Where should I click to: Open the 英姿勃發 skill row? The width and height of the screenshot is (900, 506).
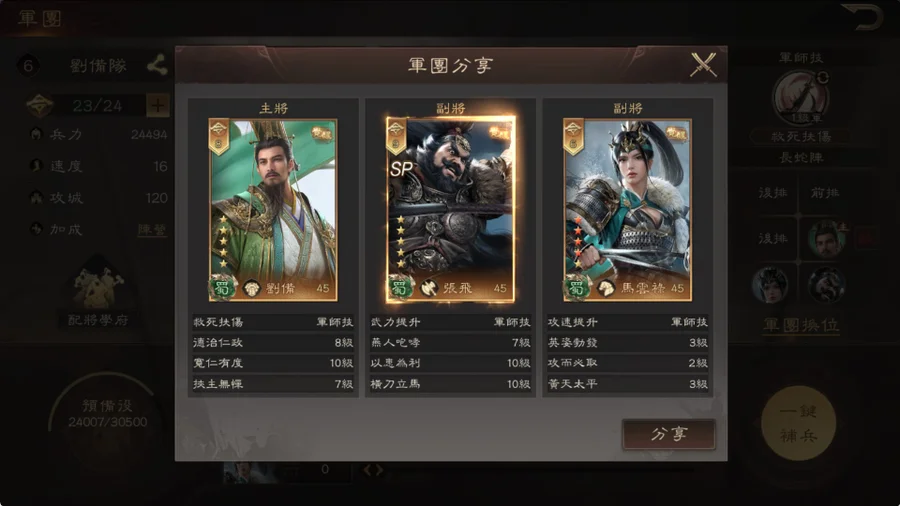point(627,343)
